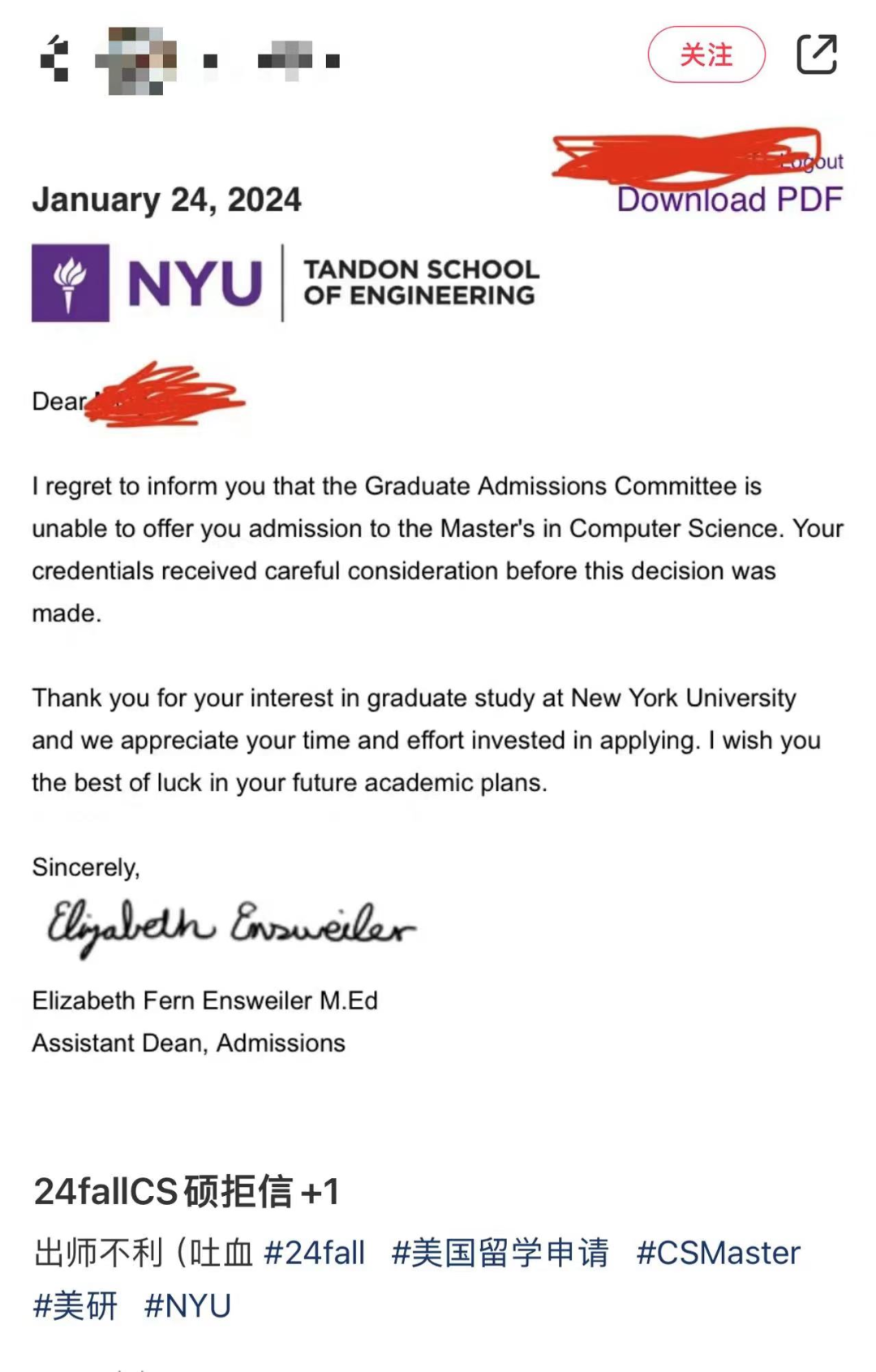This screenshot has height=1372, width=876.
Task: Follow the author with 关注 button
Action: pyautogui.click(x=706, y=54)
